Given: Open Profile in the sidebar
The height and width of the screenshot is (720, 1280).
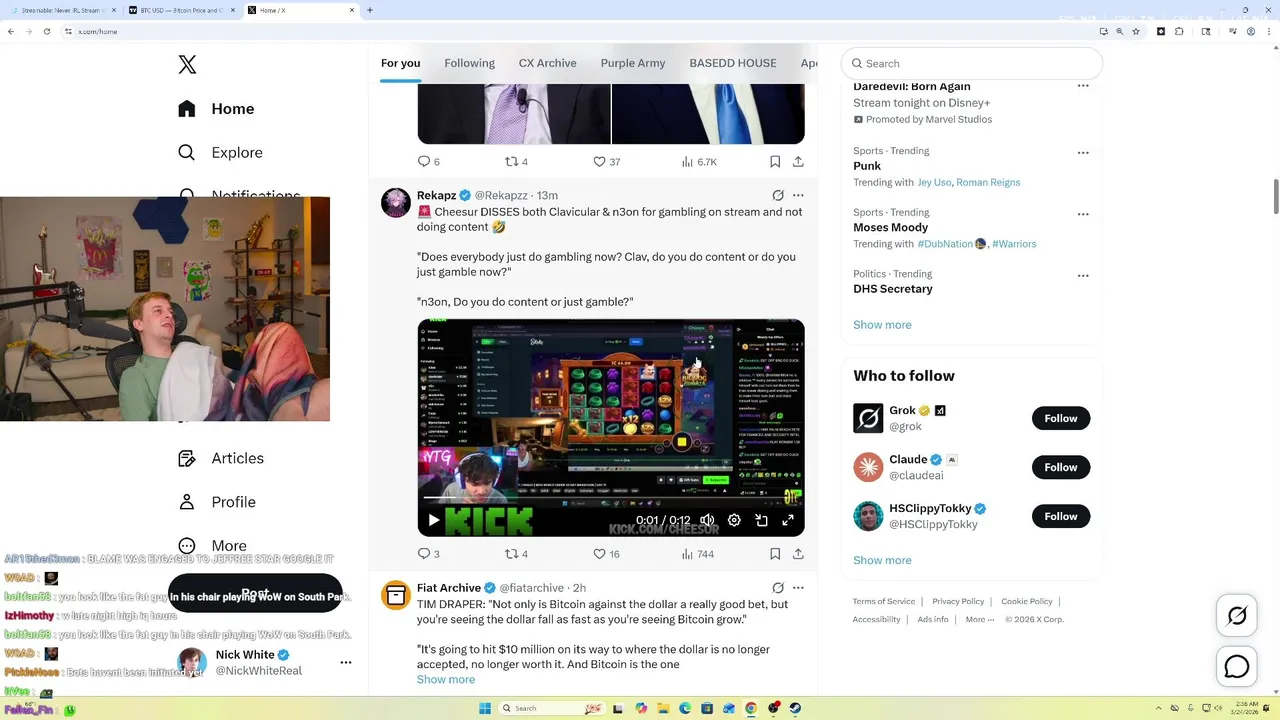Looking at the screenshot, I should tap(218, 502).
